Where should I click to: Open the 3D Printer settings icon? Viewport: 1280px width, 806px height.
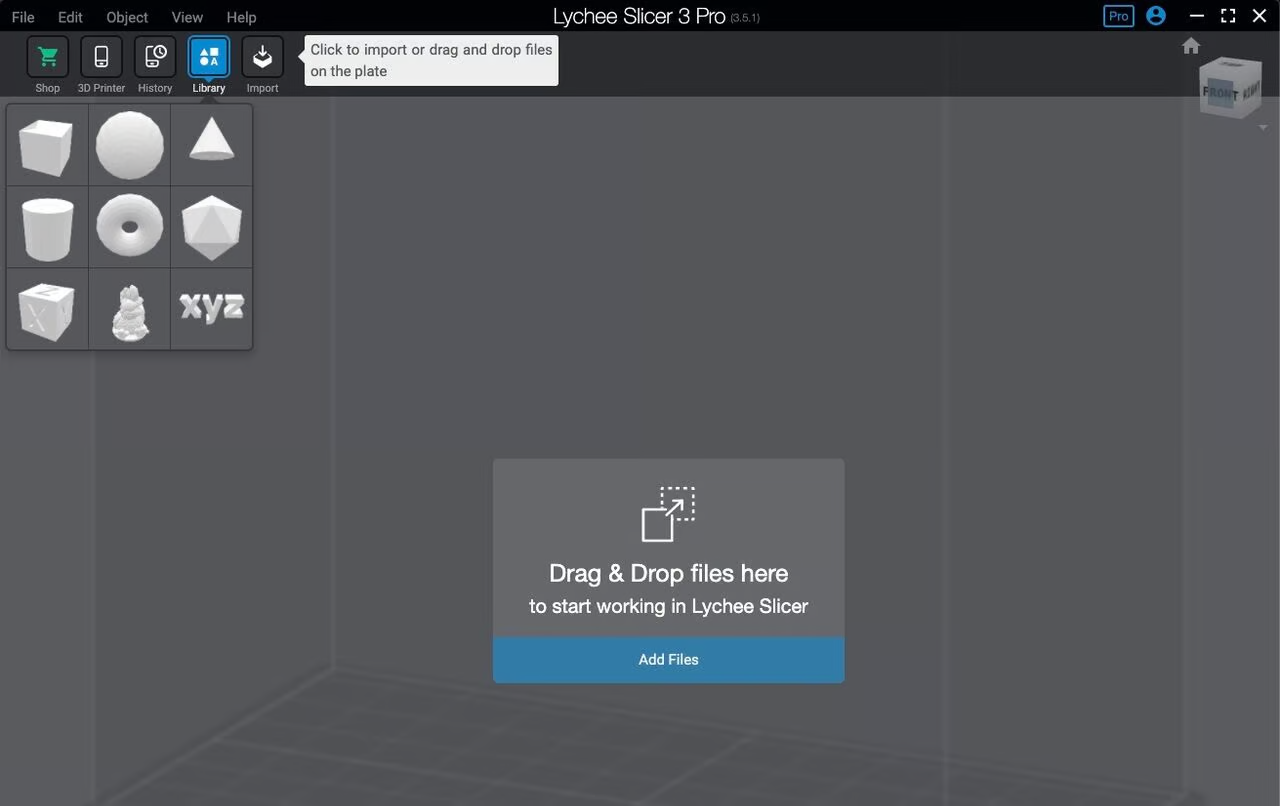pyautogui.click(x=101, y=58)
